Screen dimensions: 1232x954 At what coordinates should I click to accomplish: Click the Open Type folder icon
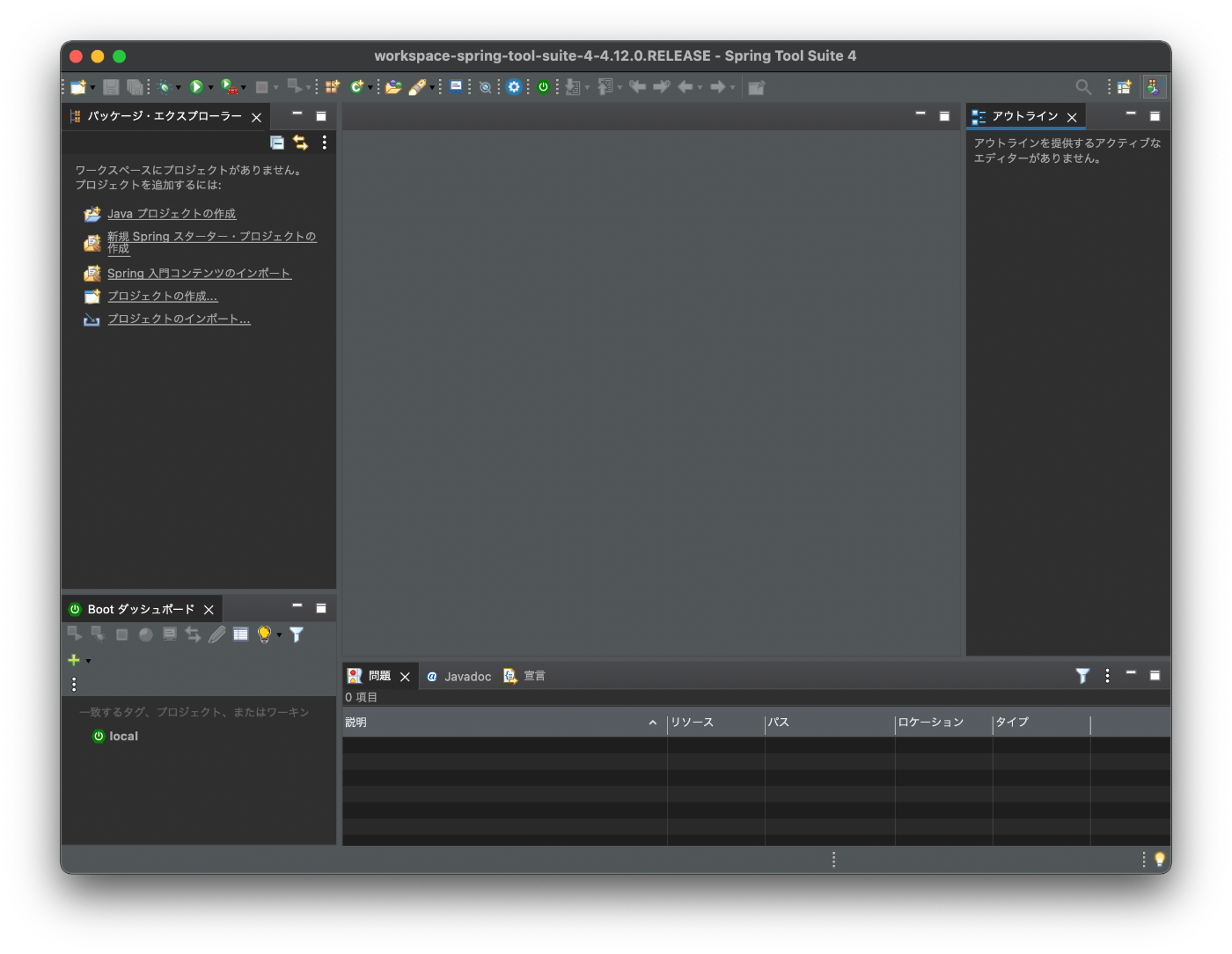tap(393, 87)
